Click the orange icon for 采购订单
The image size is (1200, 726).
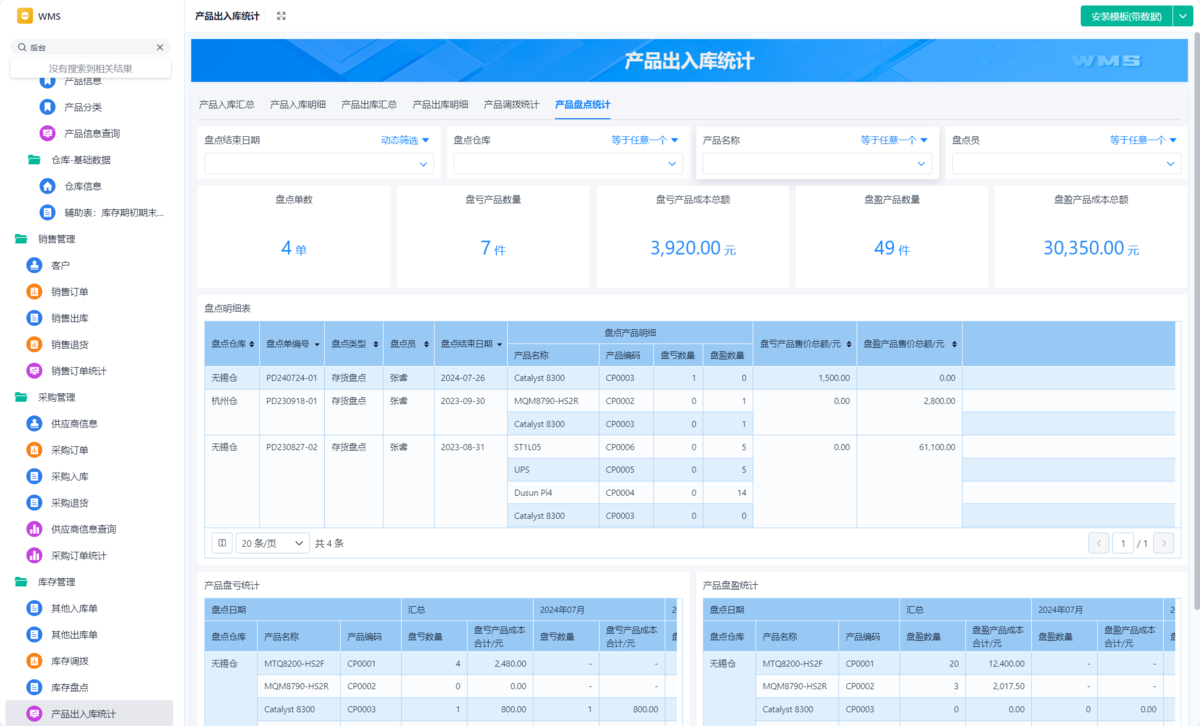click(x=34, y=450)
